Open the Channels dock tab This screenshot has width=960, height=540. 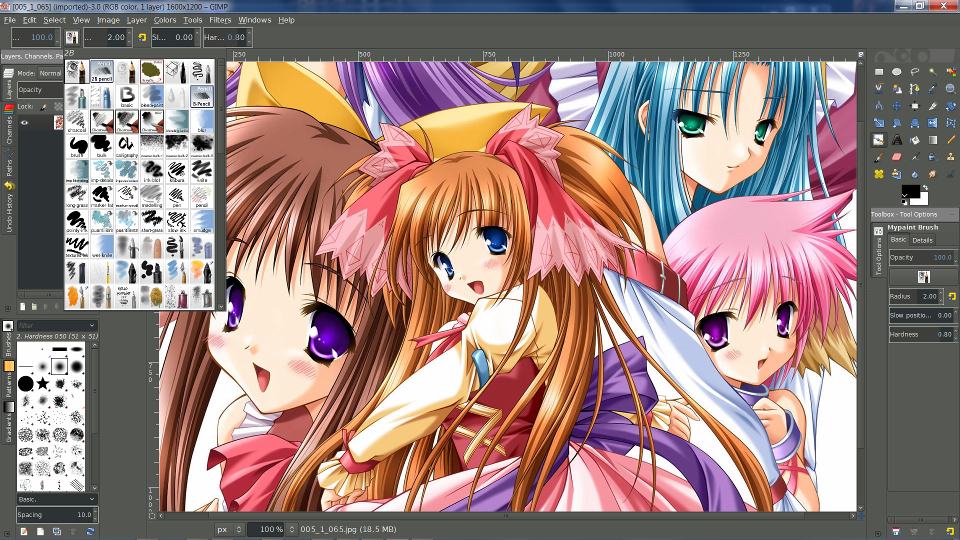coord(9,126)
